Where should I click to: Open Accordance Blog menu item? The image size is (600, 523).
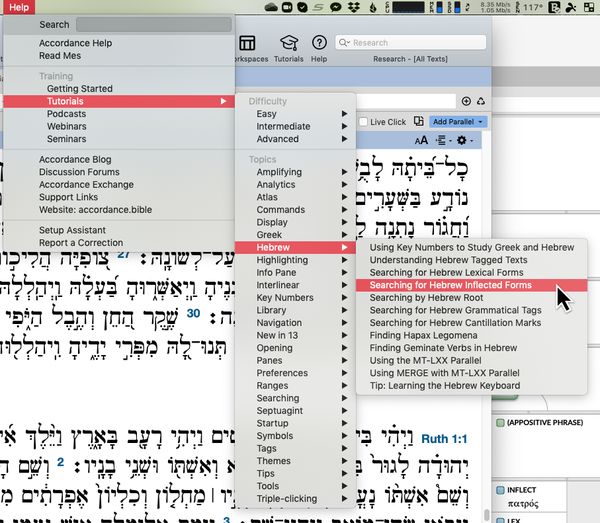[x=119, y=159]
